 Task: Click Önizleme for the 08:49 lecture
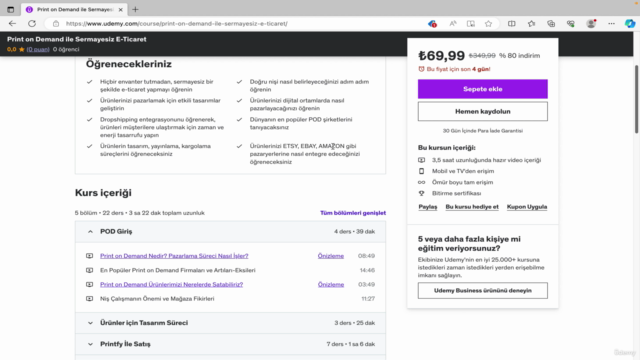[x=331, y=256]
